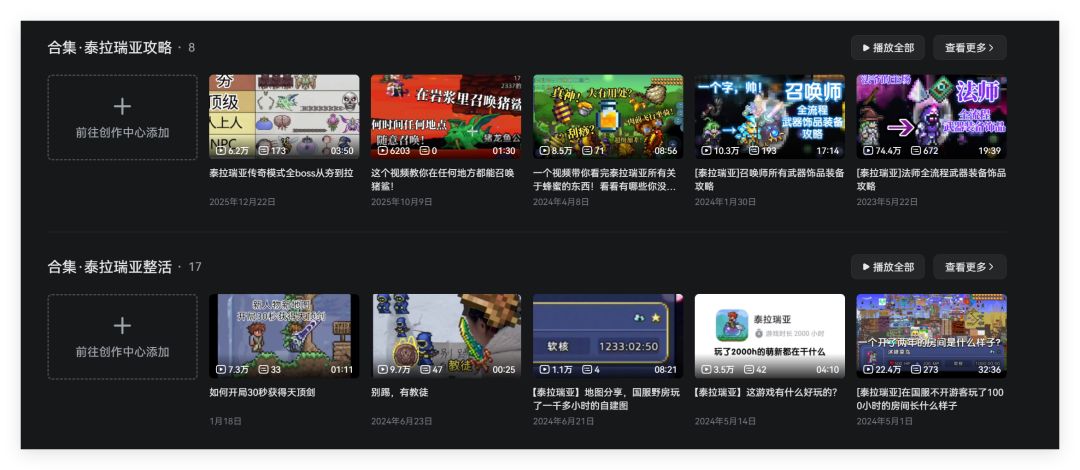
Task: Click title 如何开局30秒获得天顶剑
Action: click(262, 392)
